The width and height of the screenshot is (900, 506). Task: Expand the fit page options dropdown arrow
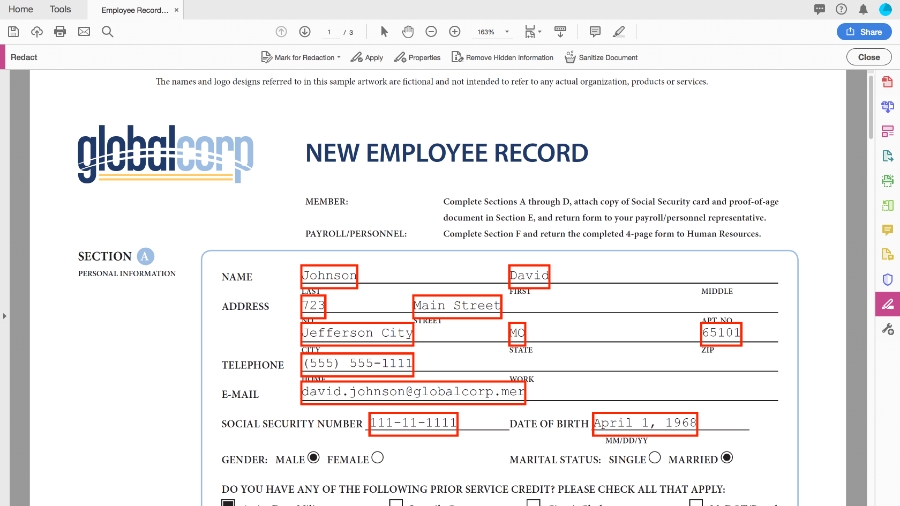tap(540, 32)
